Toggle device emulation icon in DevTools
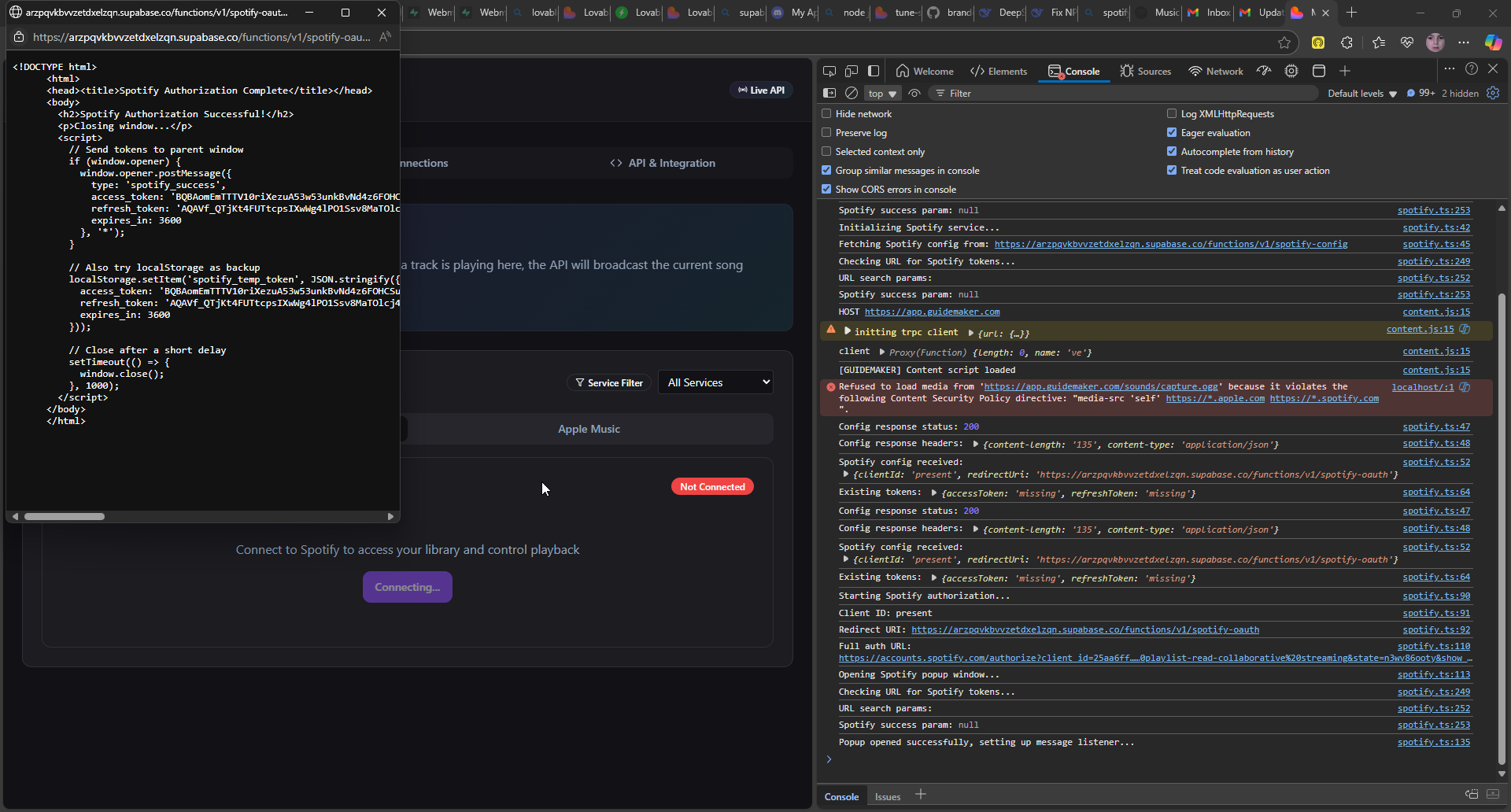 [852, 71]
